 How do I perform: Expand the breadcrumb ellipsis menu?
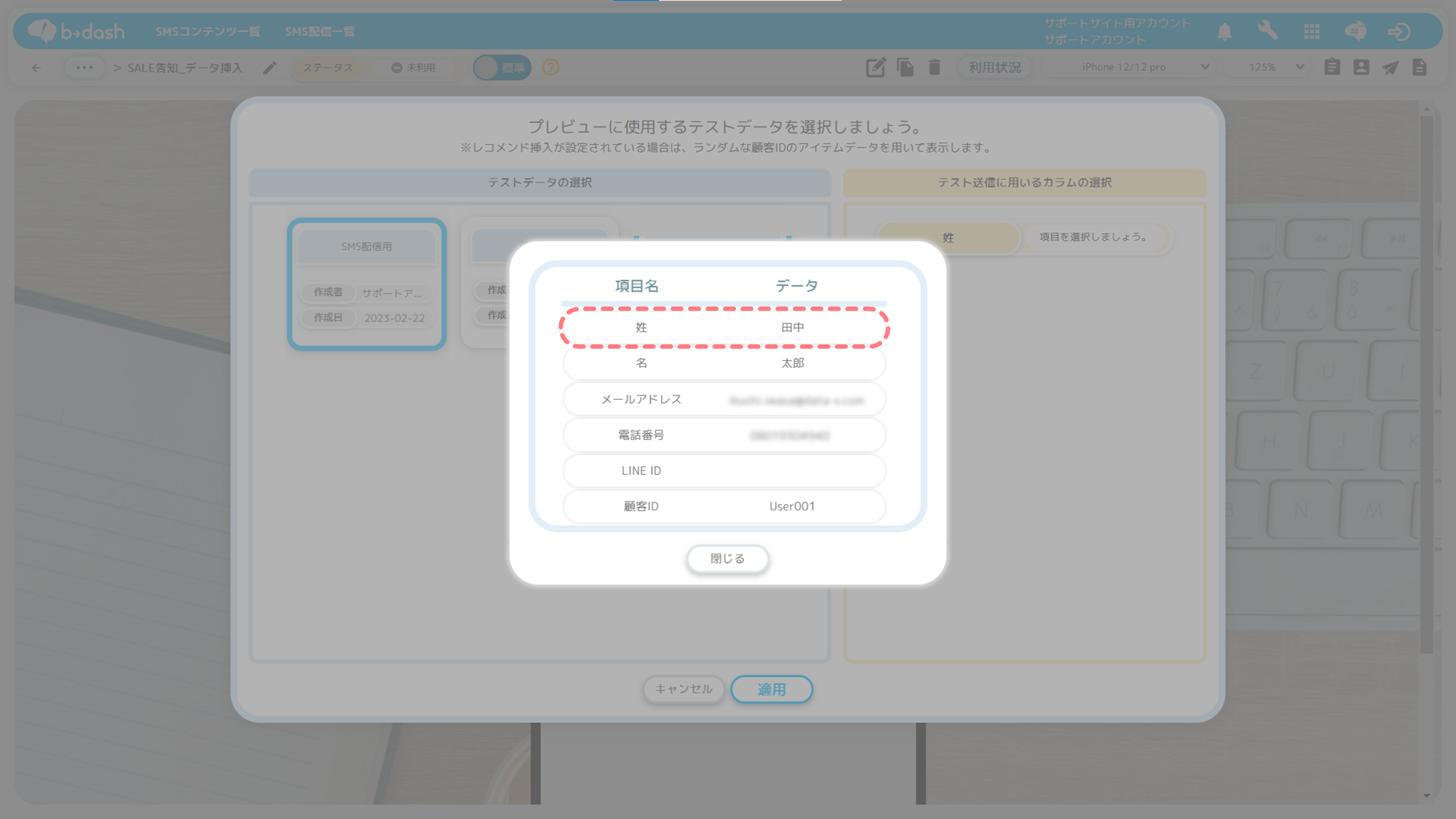pyautogui.click(x=84, y=68)
